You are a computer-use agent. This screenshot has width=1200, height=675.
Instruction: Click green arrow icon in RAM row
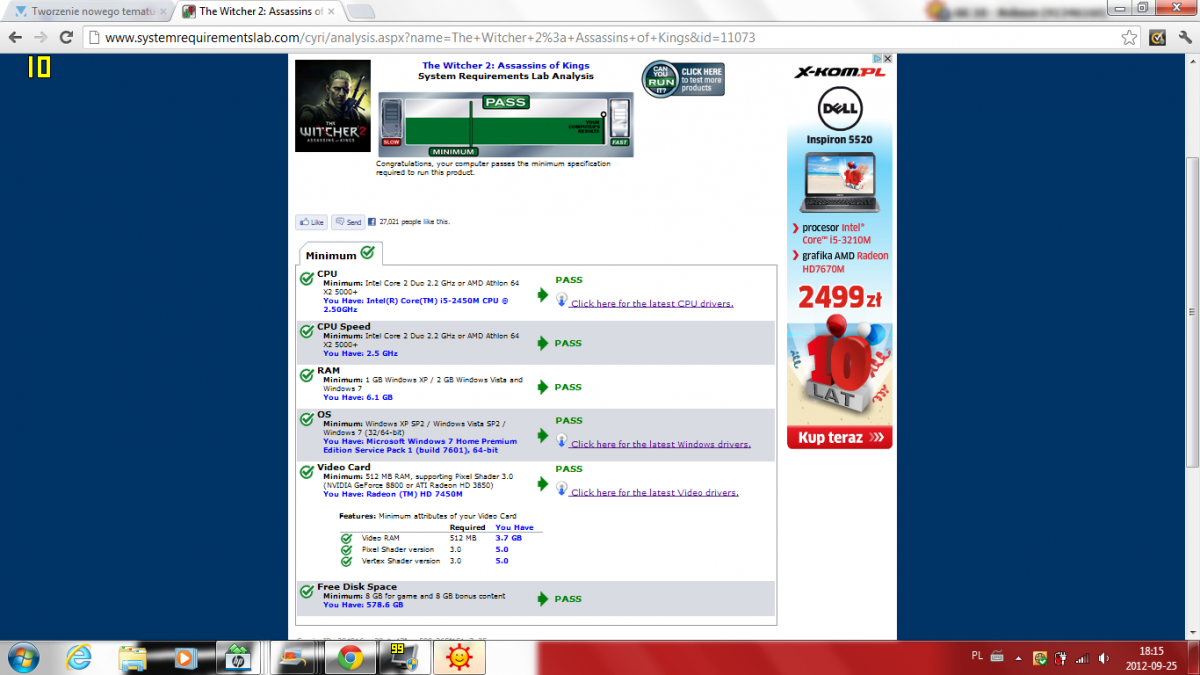click(543, 387)
